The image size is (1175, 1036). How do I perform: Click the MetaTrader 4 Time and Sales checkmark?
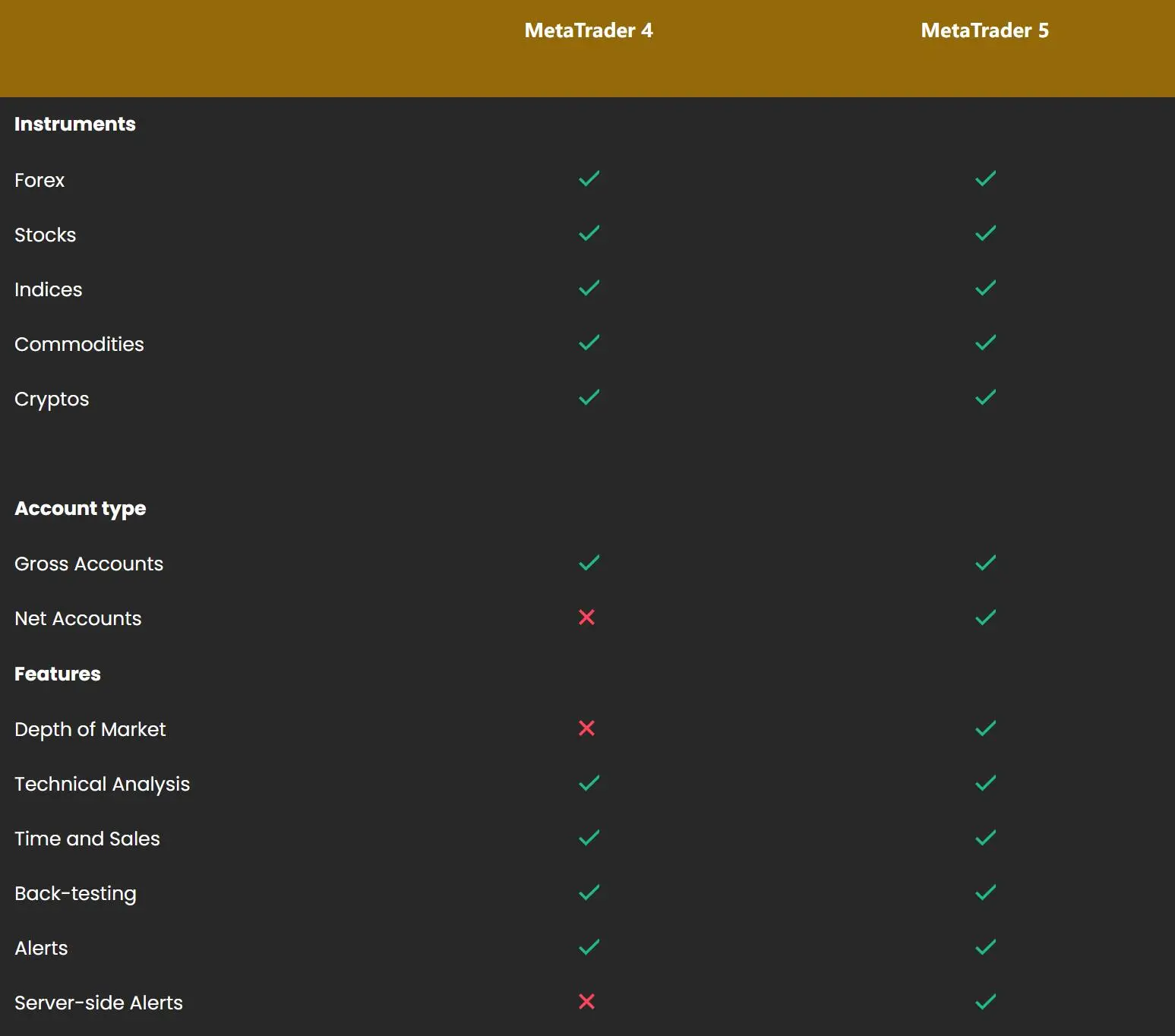click(589, 838)
